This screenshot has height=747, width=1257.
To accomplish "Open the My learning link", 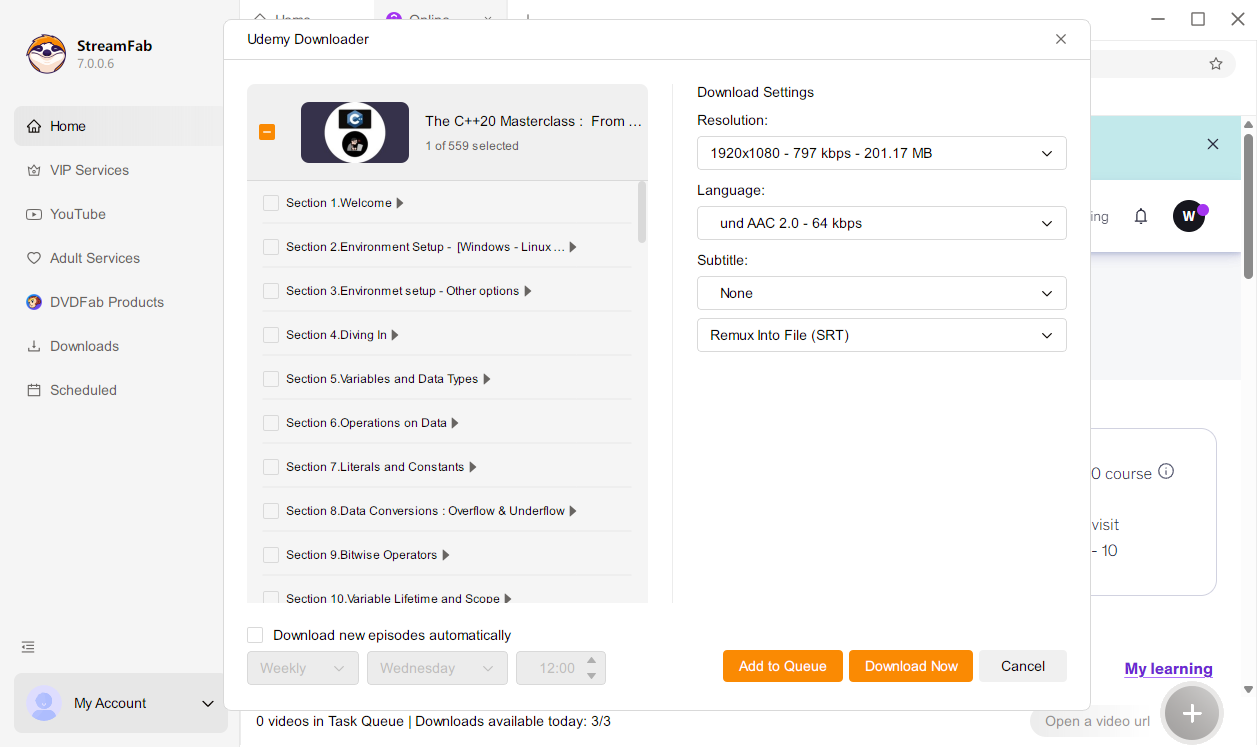I will click(1168, 668).
